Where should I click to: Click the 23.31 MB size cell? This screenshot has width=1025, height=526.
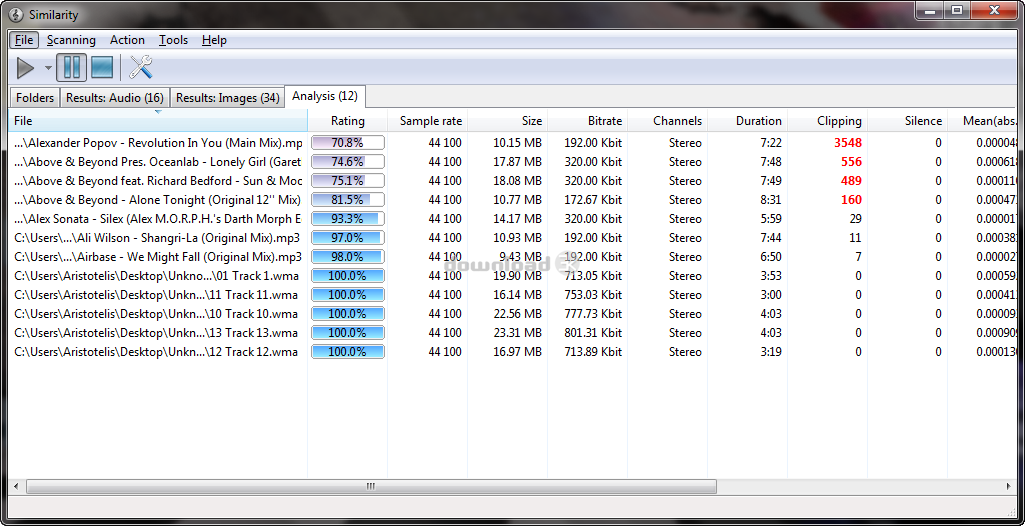[518, 333]
